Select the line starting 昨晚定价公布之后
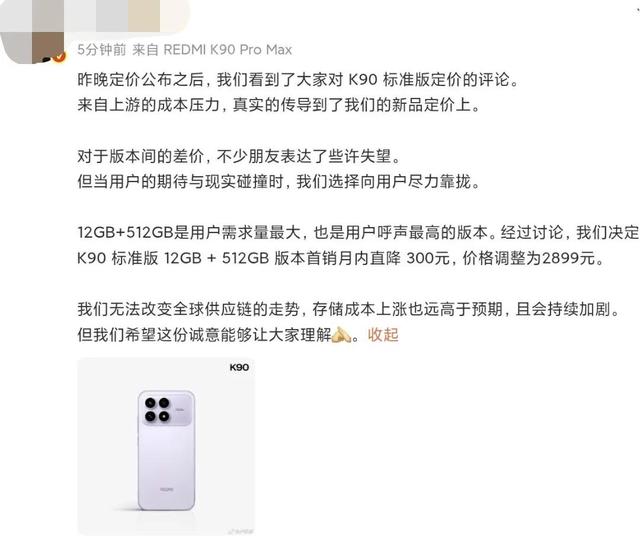 (298, 79)
